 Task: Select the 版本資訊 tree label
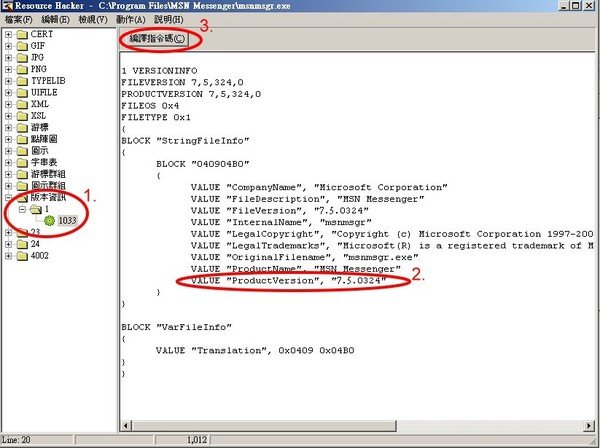pyautogui.click(x=48, y=197)
